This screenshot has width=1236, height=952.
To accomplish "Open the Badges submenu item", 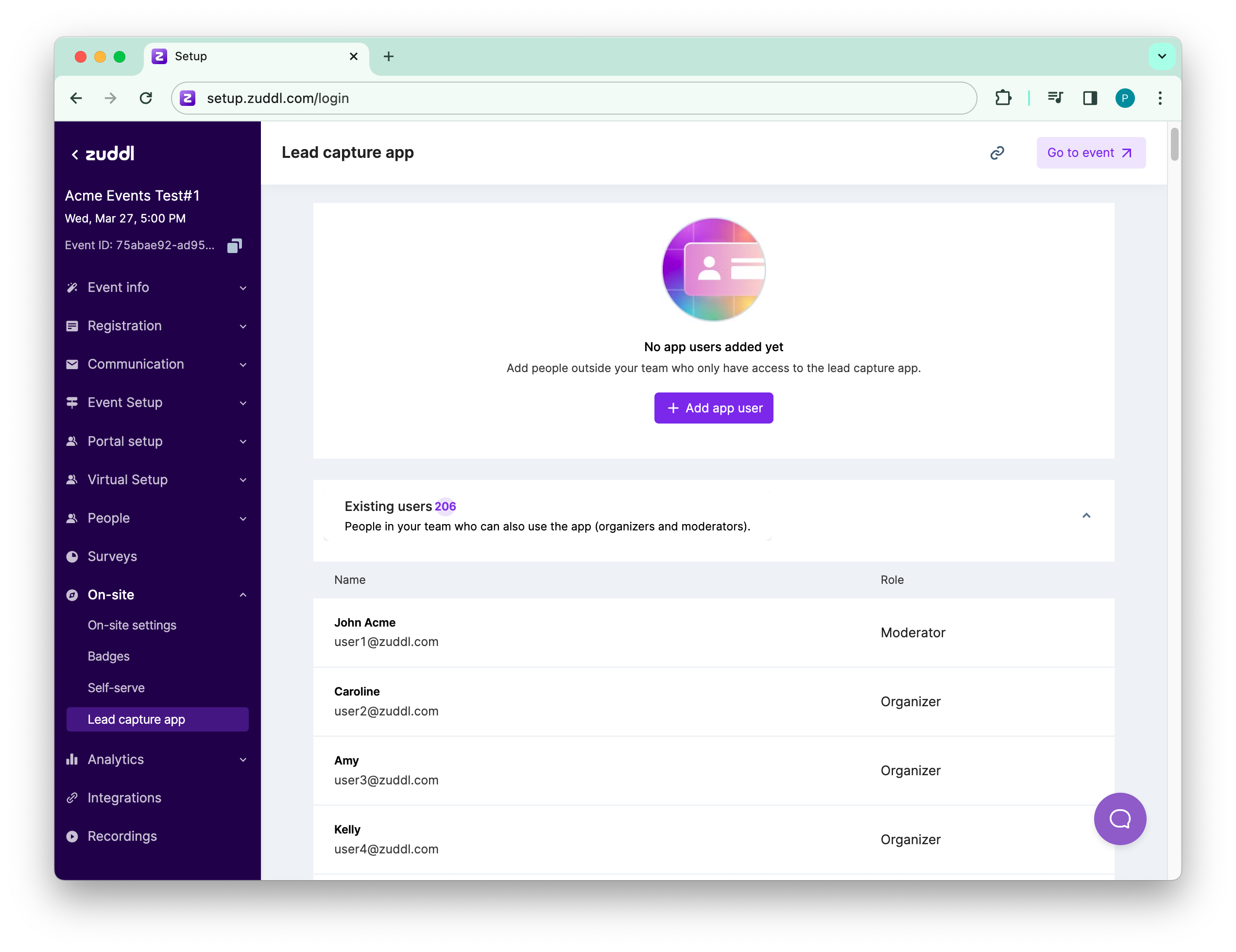I will 109,656.
